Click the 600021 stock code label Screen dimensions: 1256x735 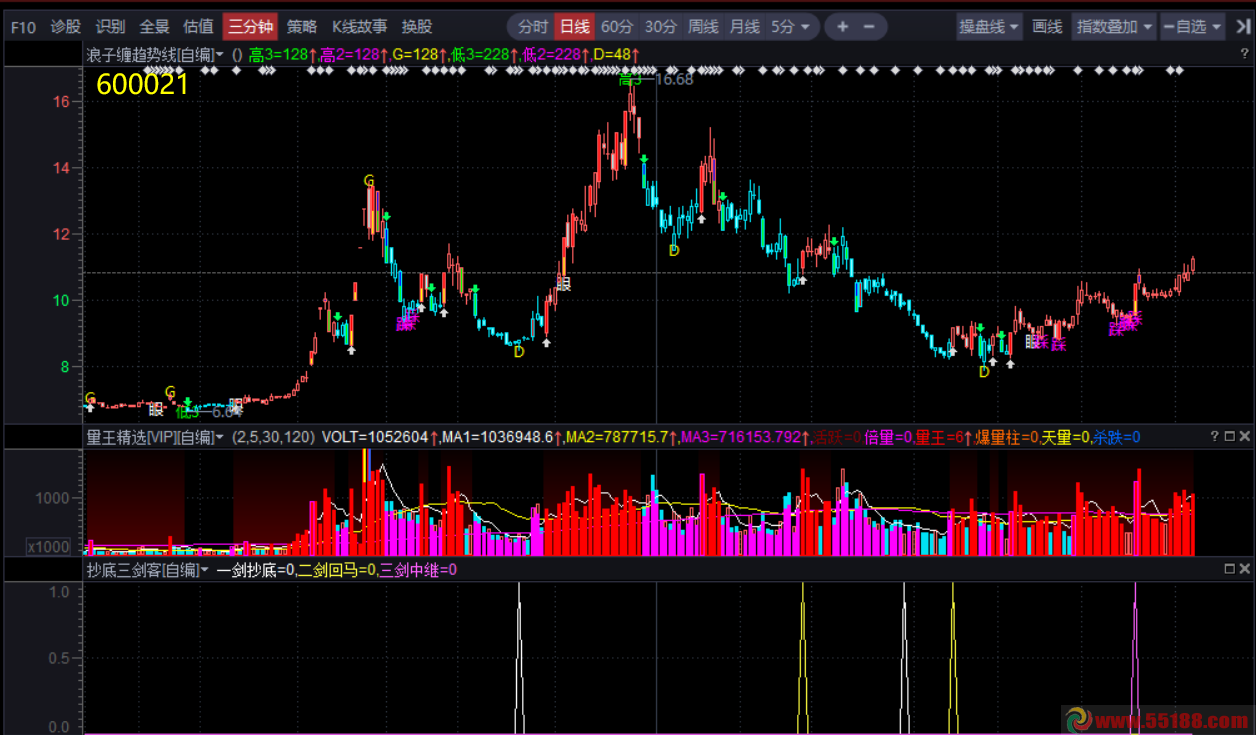click(142, 85)
